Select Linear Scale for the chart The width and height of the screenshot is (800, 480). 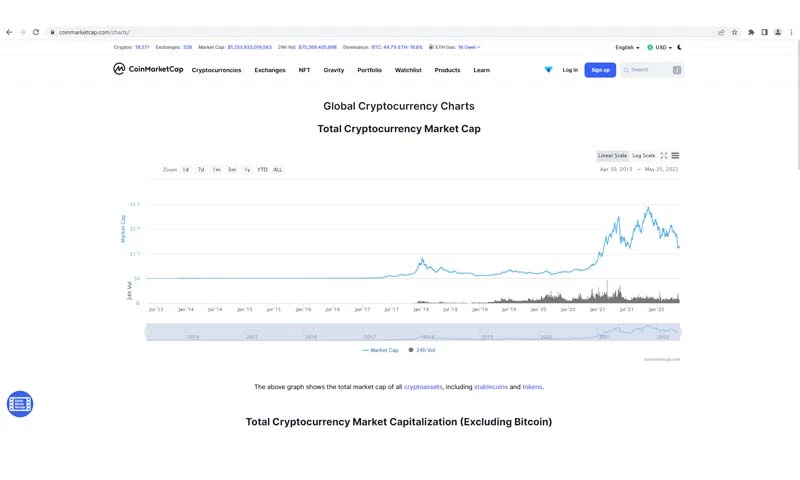point(612,156)
